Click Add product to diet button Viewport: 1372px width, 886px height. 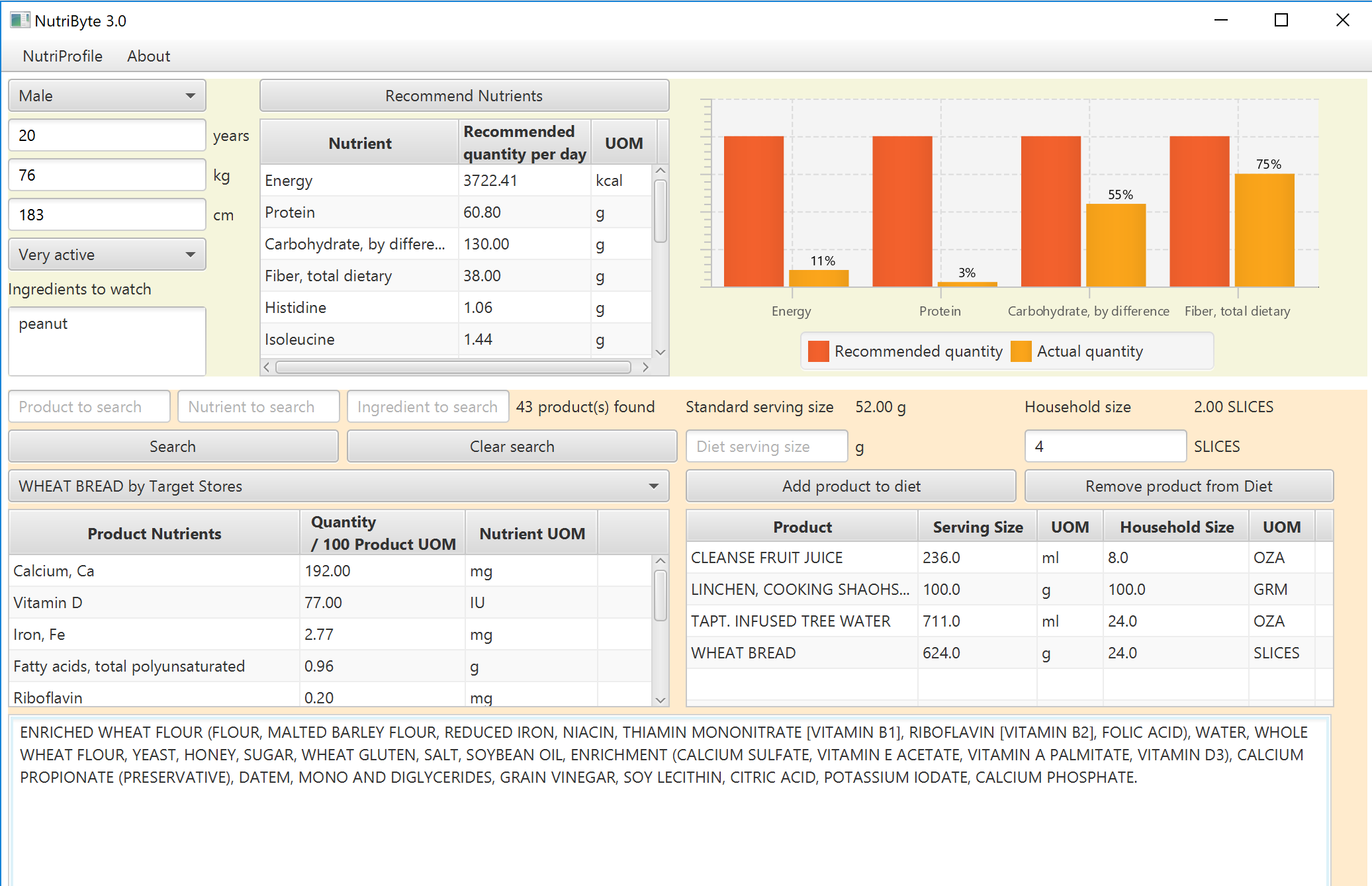(850, 486)
